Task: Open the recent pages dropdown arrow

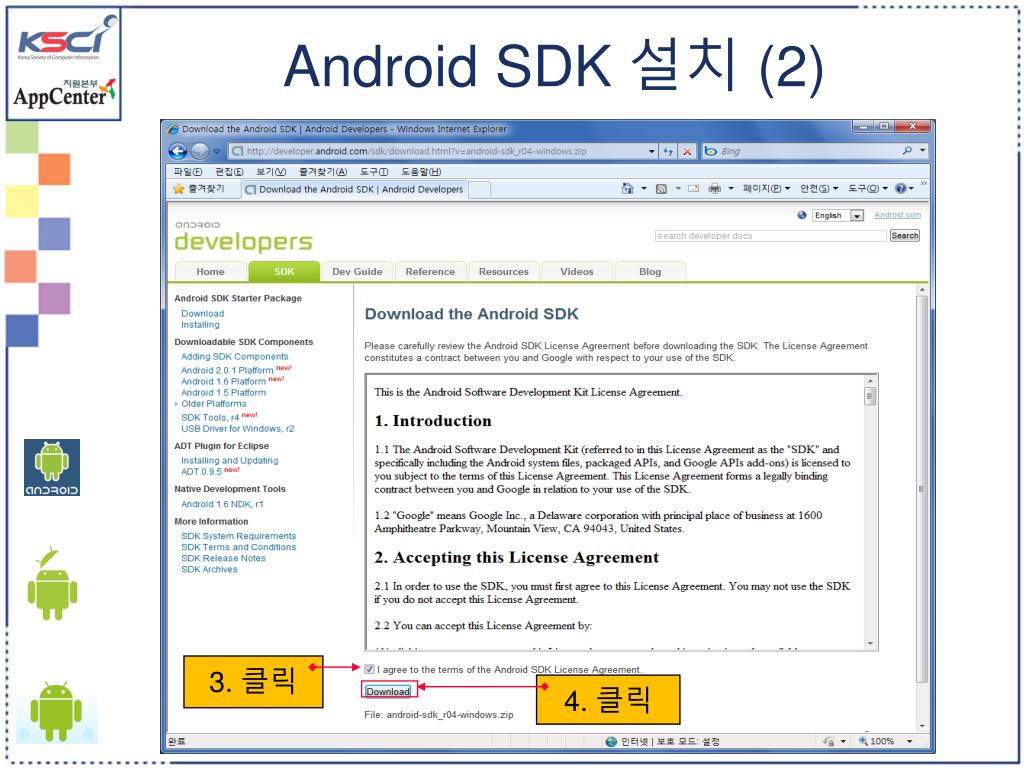Action: [217, 151]
